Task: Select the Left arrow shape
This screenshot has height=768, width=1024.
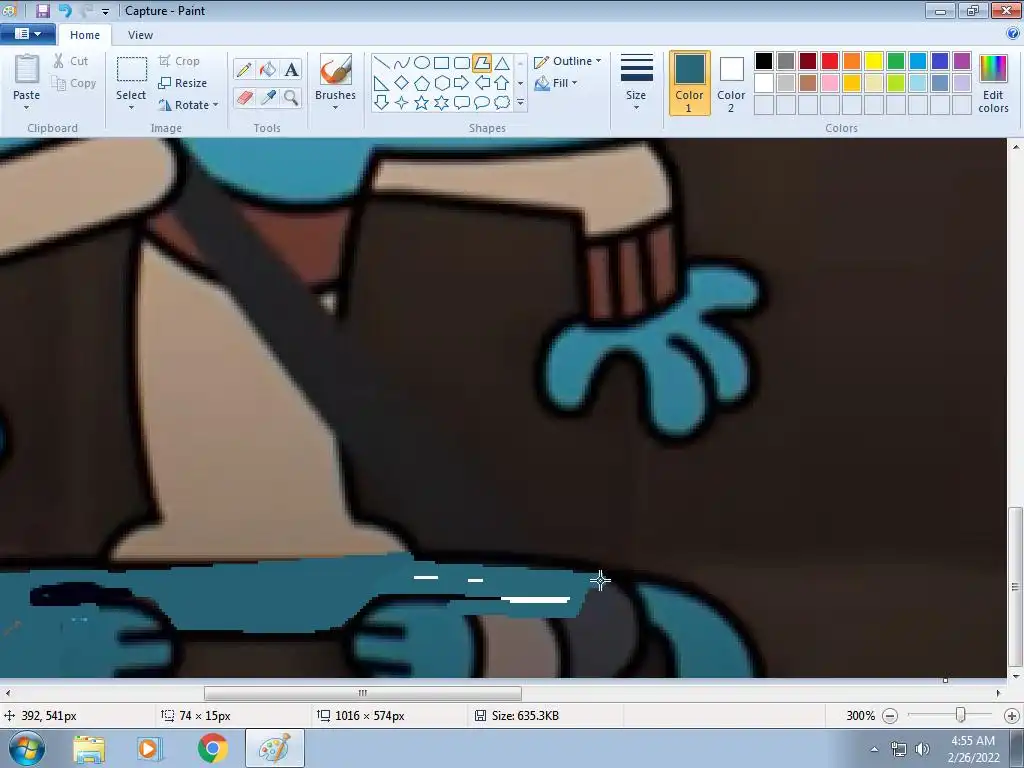Action: click(x=482, y=83)
